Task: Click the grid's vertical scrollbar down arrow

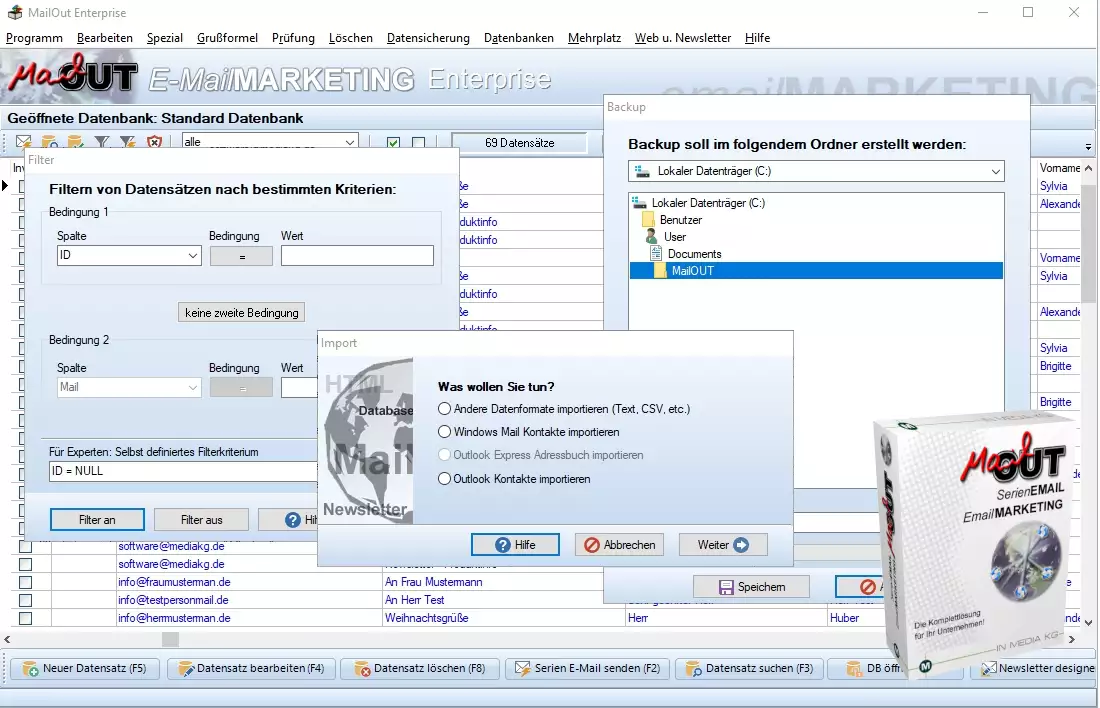Action: (1088, 622)
